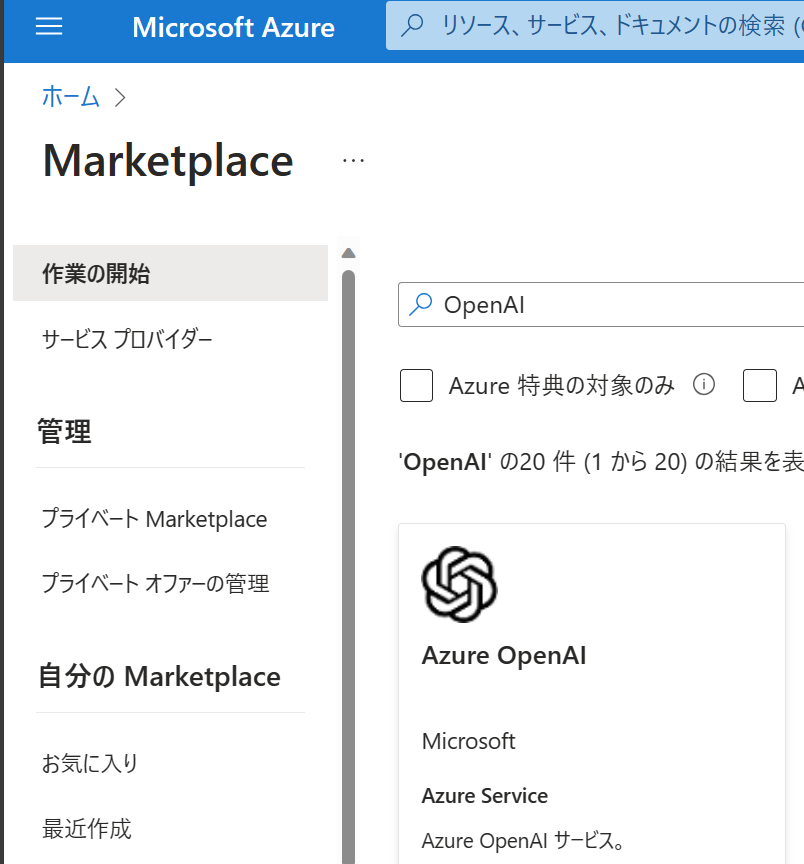
Task: Click the 'OpenAI' の20 件 results count text
Action: point(601,462)
